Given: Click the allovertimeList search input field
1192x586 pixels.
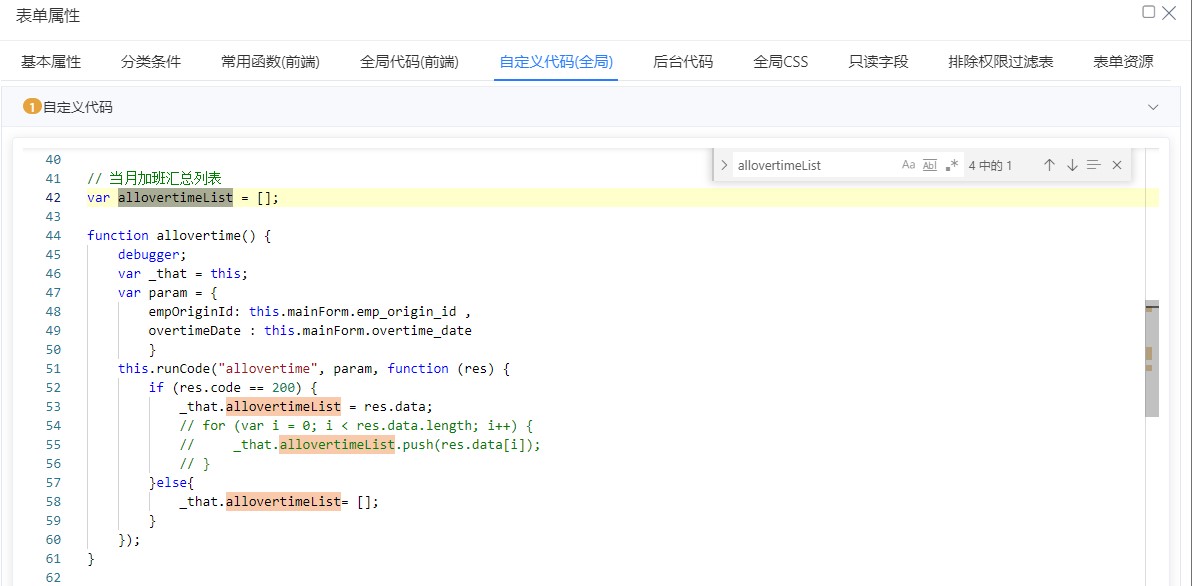Looking at the screenshot, I should click(x=810, y=165).
